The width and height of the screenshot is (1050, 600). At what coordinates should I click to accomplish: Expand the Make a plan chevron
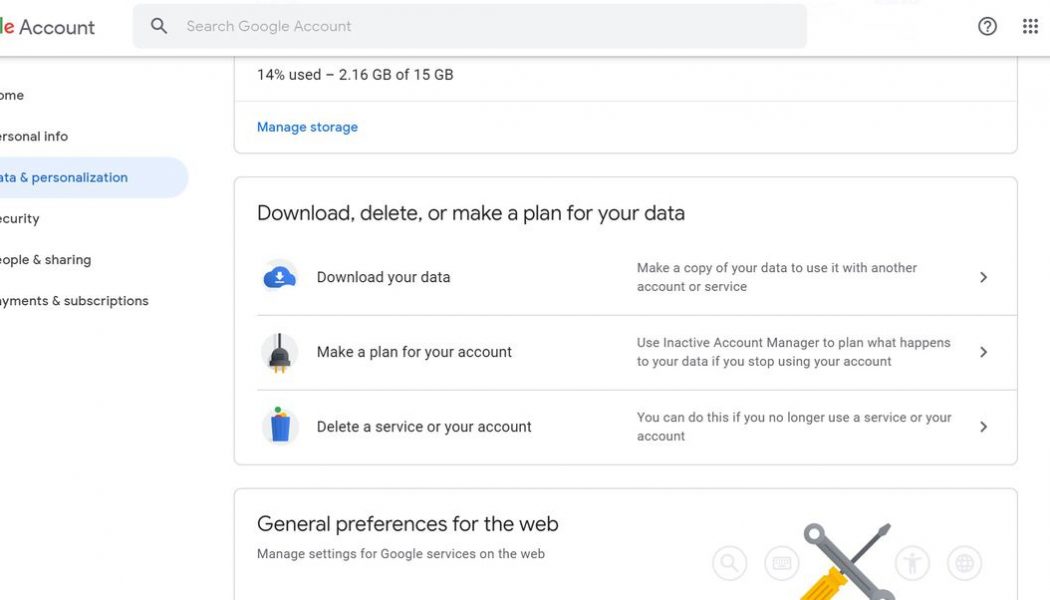(983, 352)
